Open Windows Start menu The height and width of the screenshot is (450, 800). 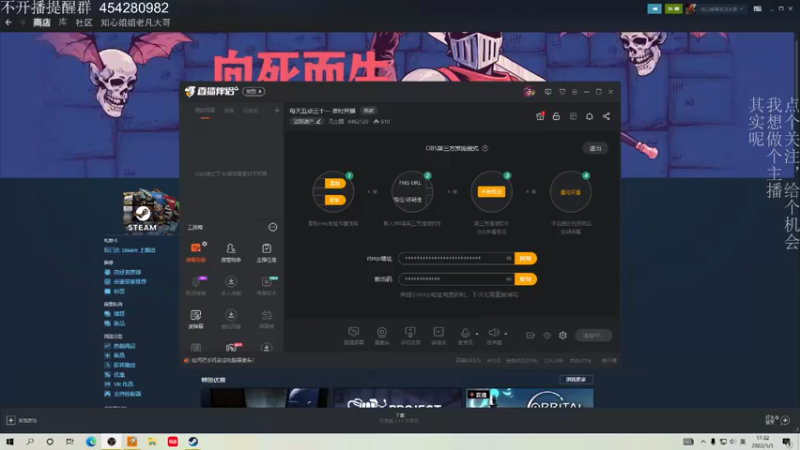coord(10,441)
